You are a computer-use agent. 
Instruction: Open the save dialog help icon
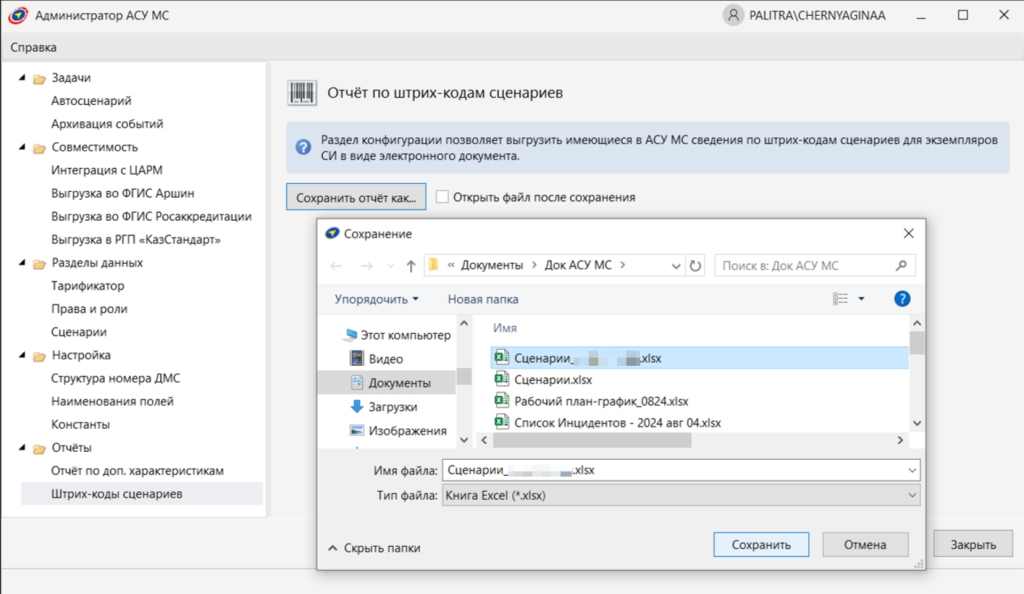pyautogui.click(x=902, y=299)
